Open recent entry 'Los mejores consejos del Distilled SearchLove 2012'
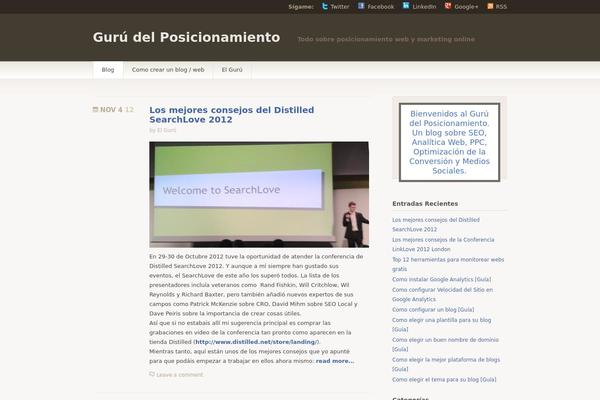 pyautogui.click(x=436, y=224)
